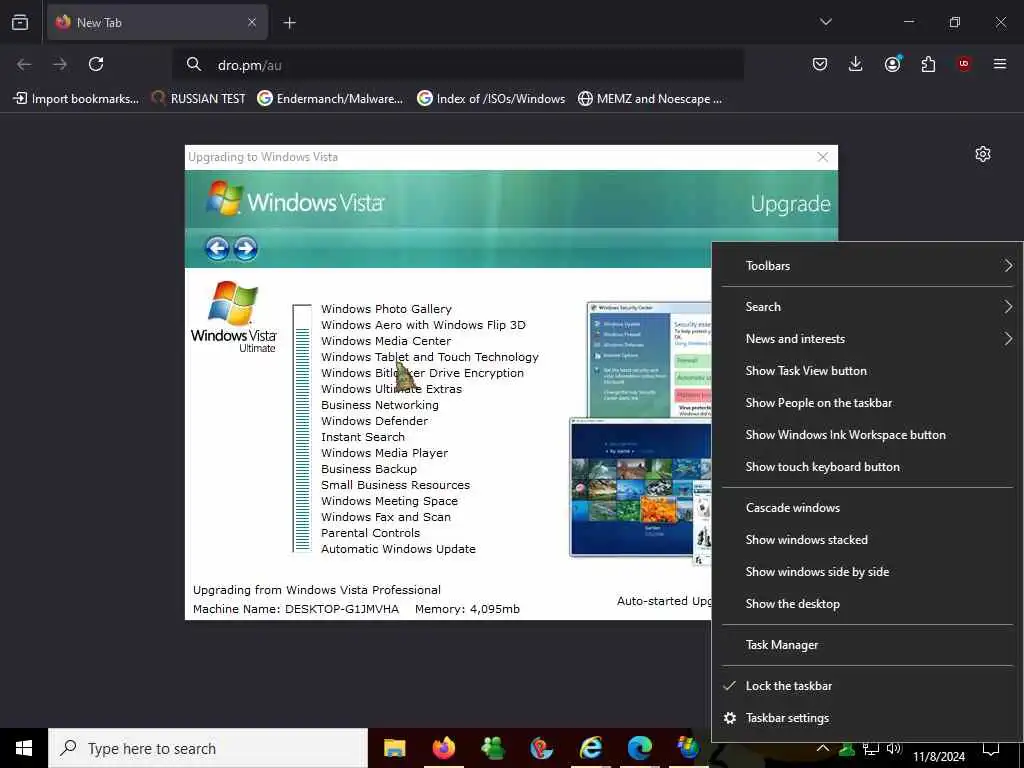Show hidden system tray icons
The height and width of the screenshot is (768, 1024).
(823, 748)
